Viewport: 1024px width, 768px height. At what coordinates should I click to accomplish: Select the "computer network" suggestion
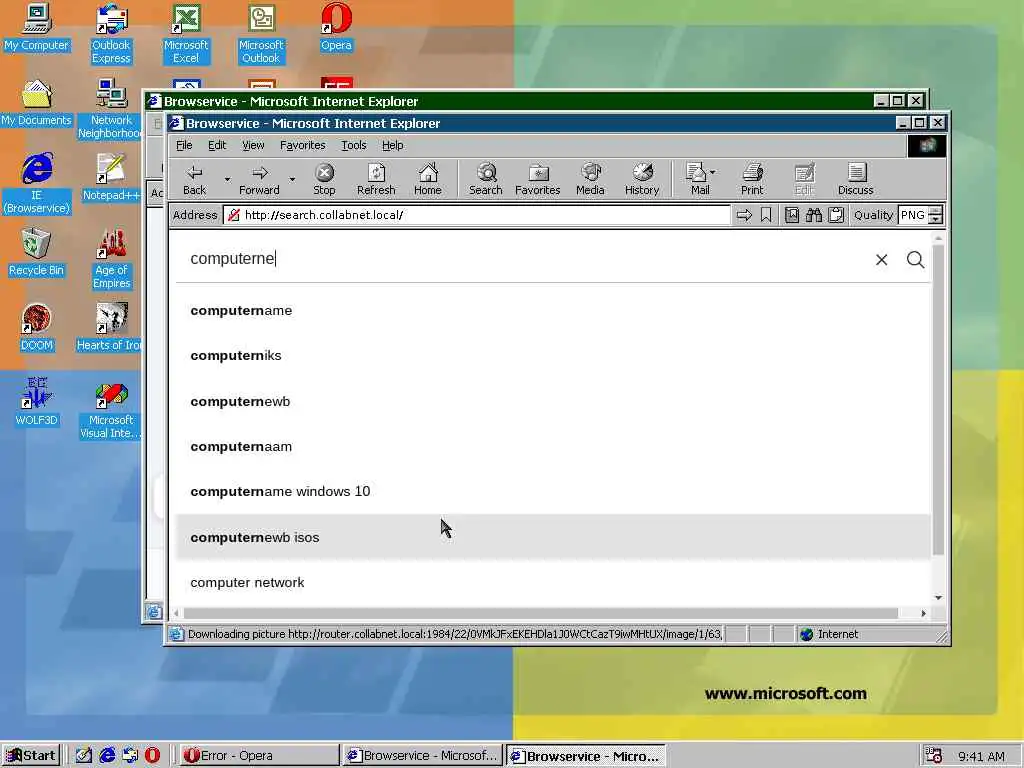552,583
